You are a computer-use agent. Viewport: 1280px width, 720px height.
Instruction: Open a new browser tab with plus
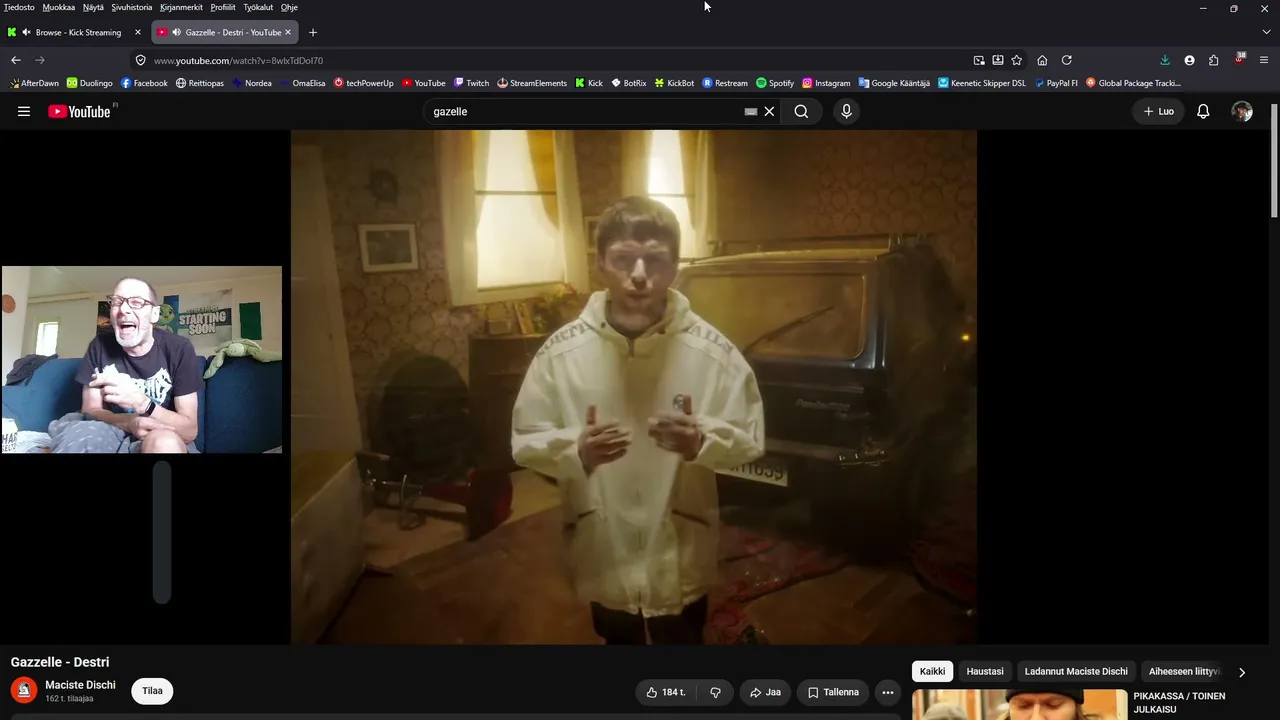coord(313,32)
